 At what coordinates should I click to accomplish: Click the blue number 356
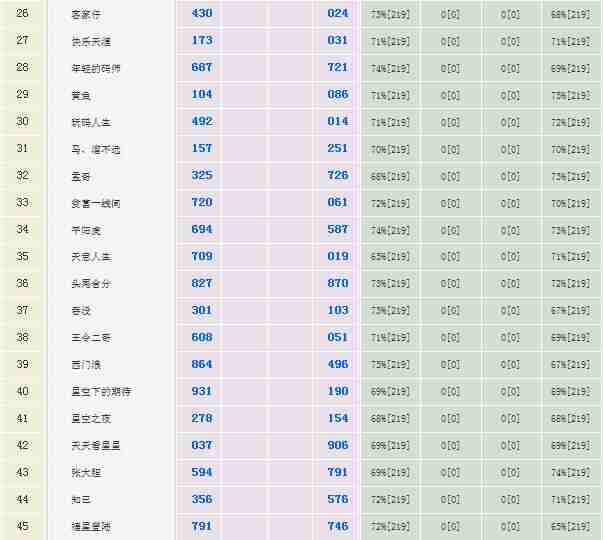click(x=202, y=500)
